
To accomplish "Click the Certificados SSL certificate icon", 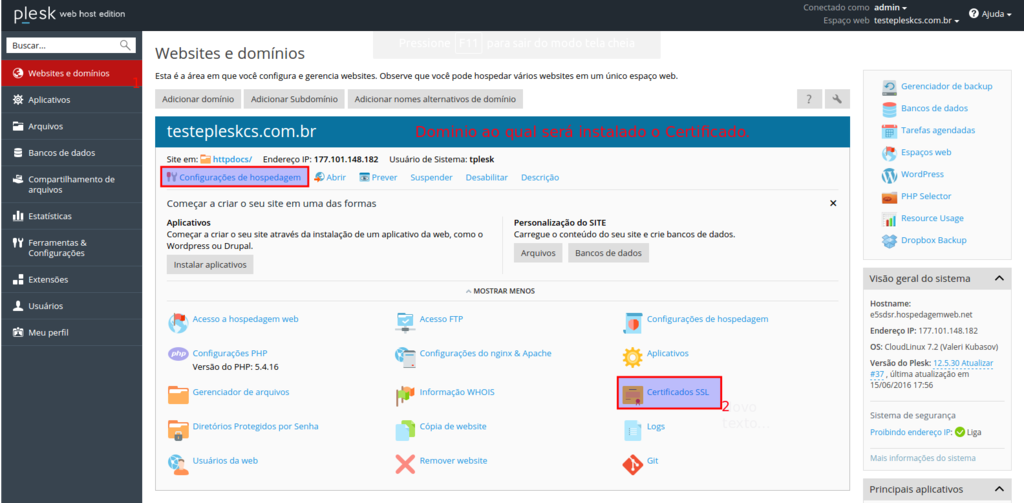I will (x=633, y=395).
